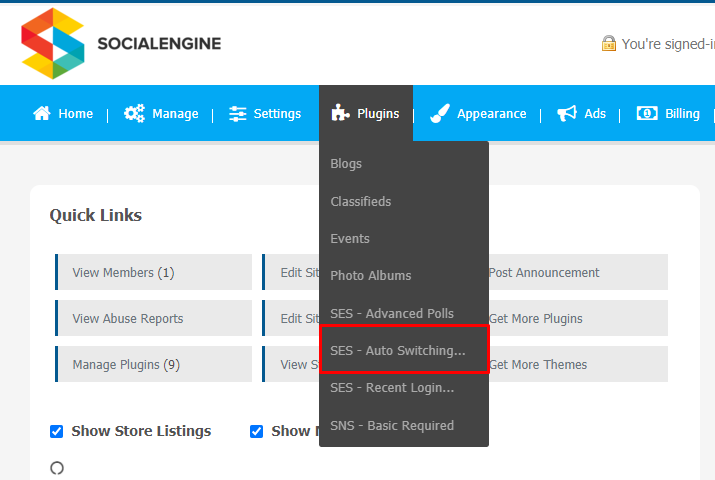Open View Abuse Reports quick link
This screenshot has height=480, width=715.
point(154,318)
